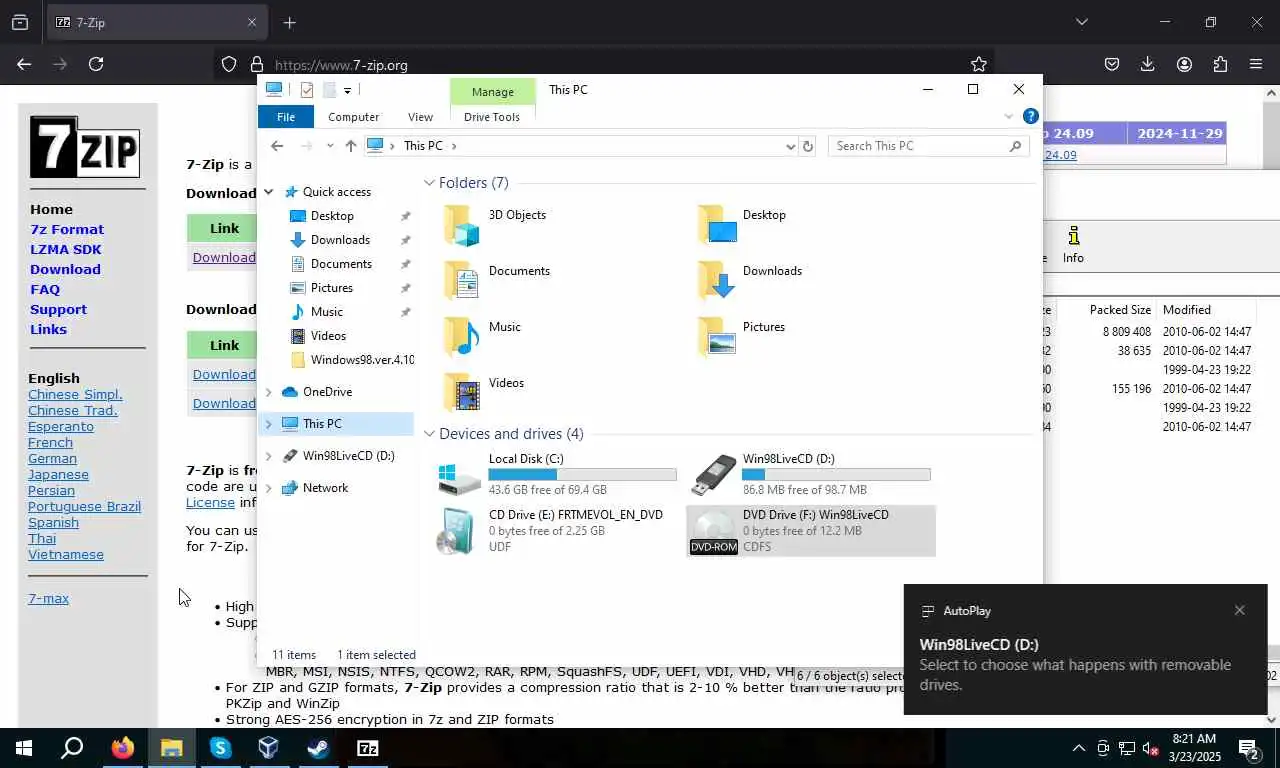Expand Network tree node

point(269,488)
